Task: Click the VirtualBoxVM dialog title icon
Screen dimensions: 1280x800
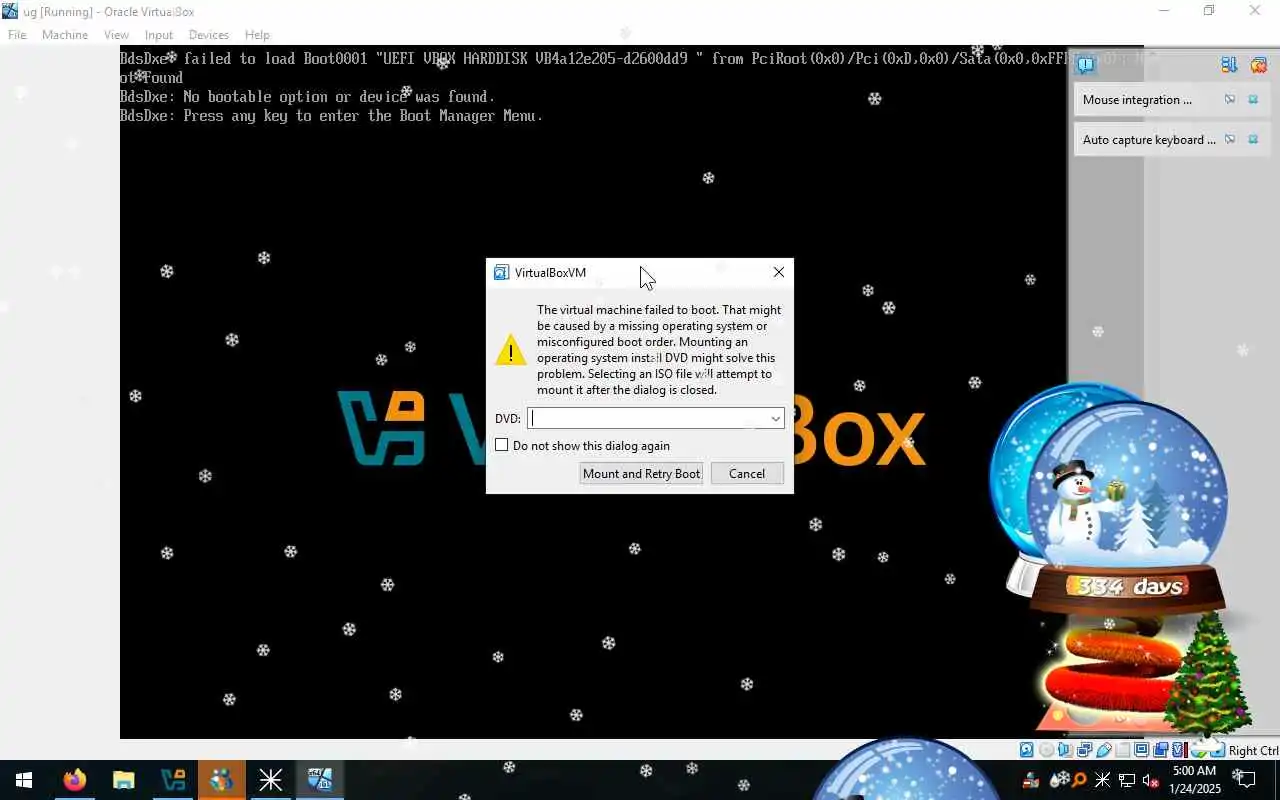Action: coord(501,272)
